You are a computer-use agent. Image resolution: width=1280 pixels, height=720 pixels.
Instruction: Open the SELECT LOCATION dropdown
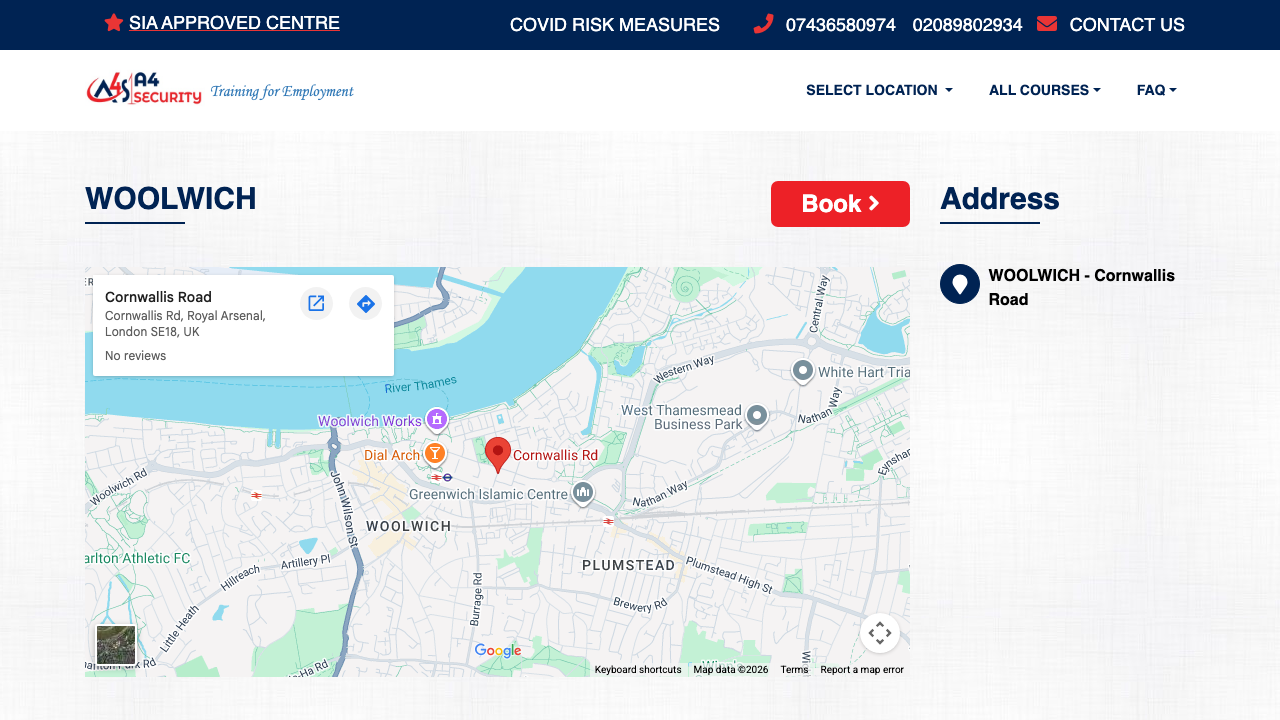878,90
